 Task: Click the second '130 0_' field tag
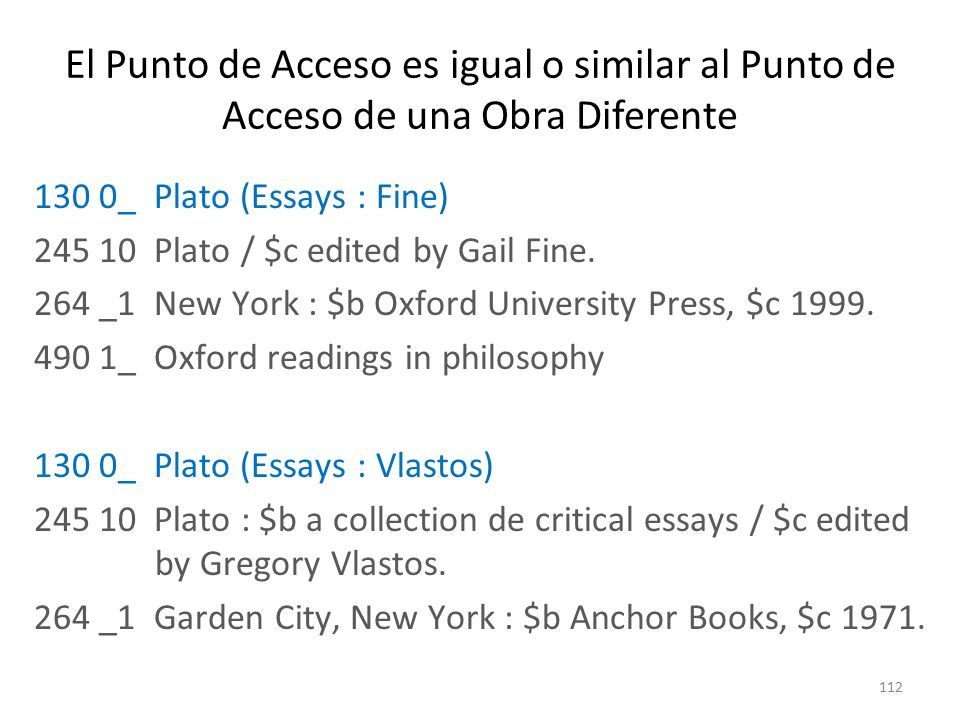(x=85, y=466)
